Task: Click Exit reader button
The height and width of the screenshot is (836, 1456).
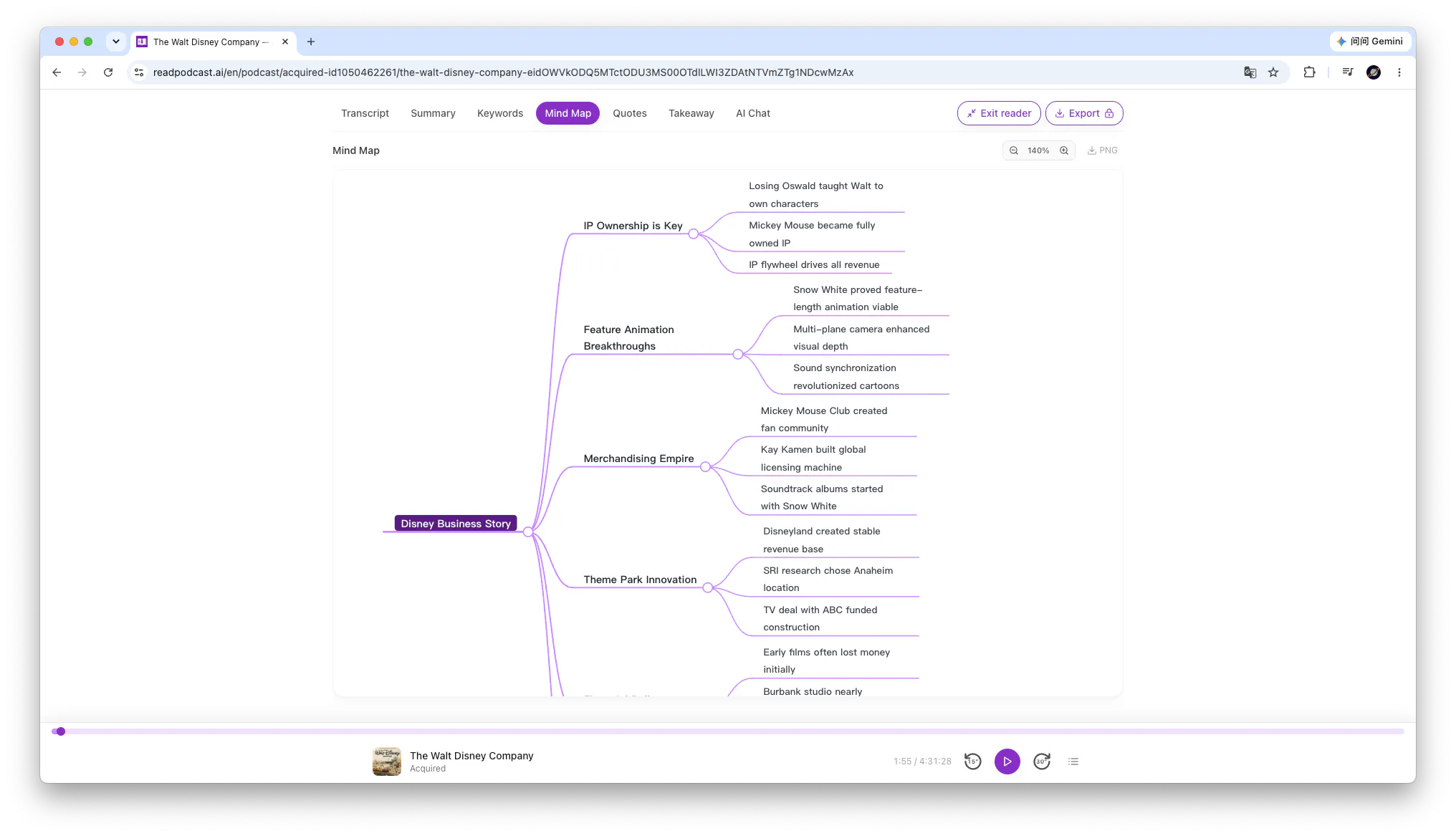Action: tap(999, 113)
